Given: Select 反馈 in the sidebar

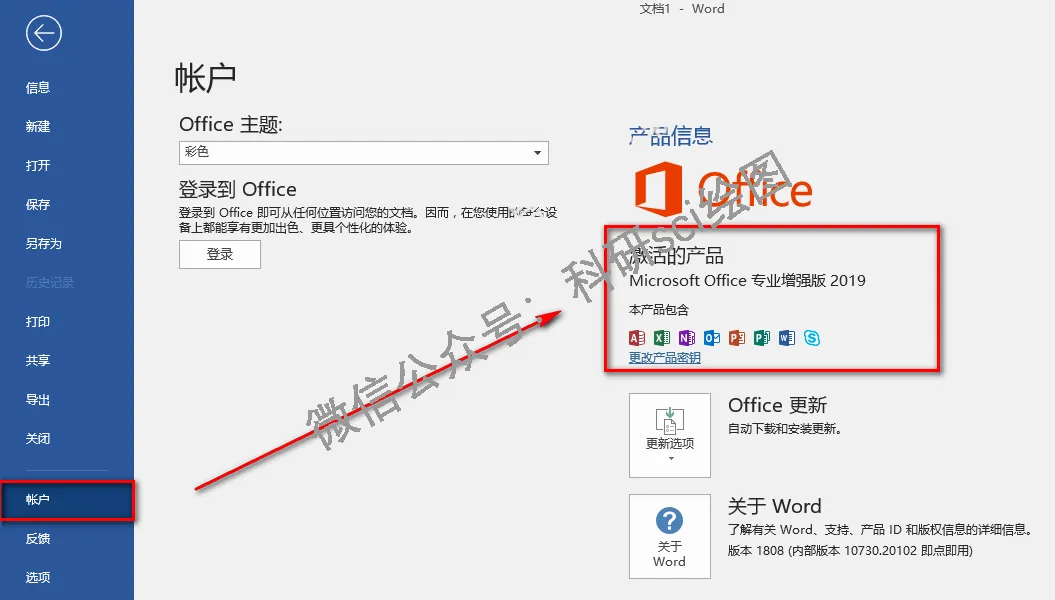Looking at the screenshot, I should pos(38,538).
